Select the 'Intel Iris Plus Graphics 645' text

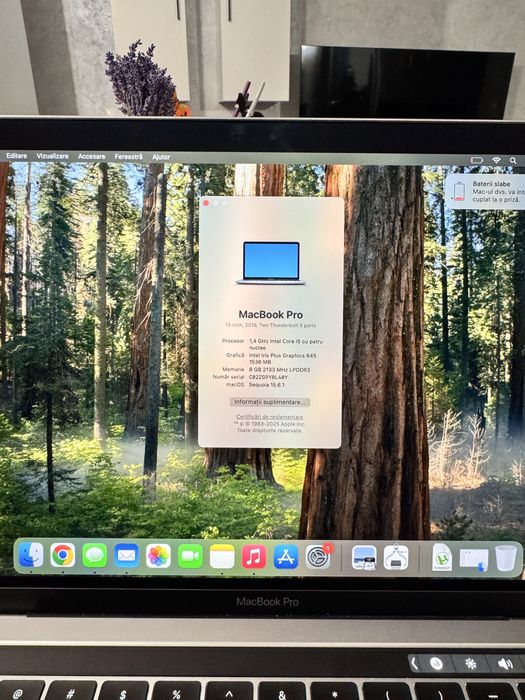click(283, 355)
